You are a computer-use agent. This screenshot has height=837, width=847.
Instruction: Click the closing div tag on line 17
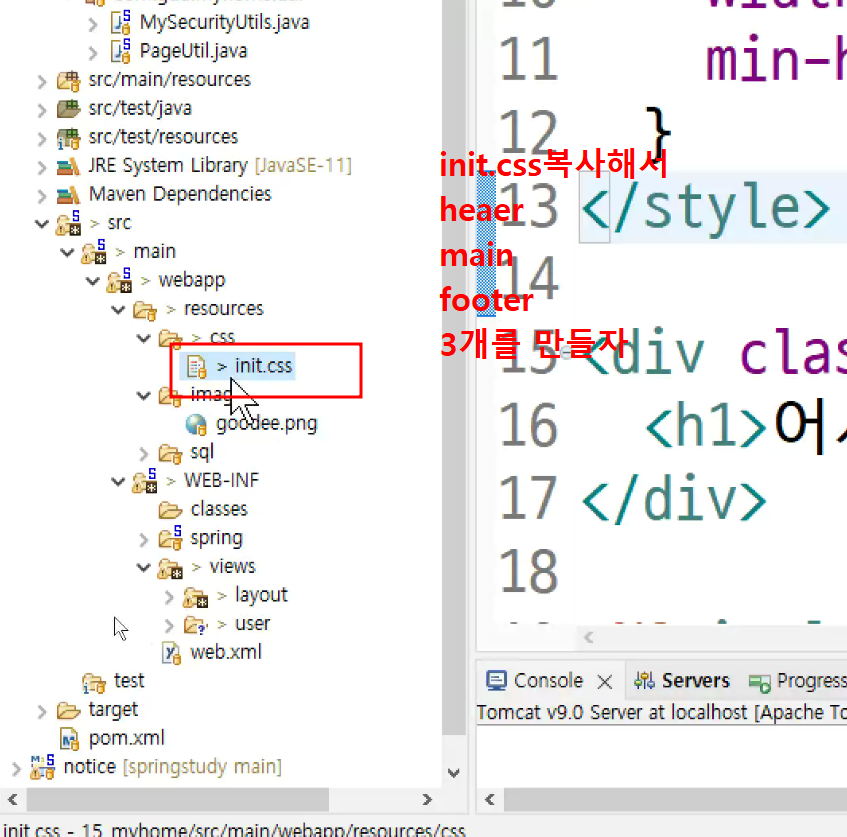click(674, 499)
